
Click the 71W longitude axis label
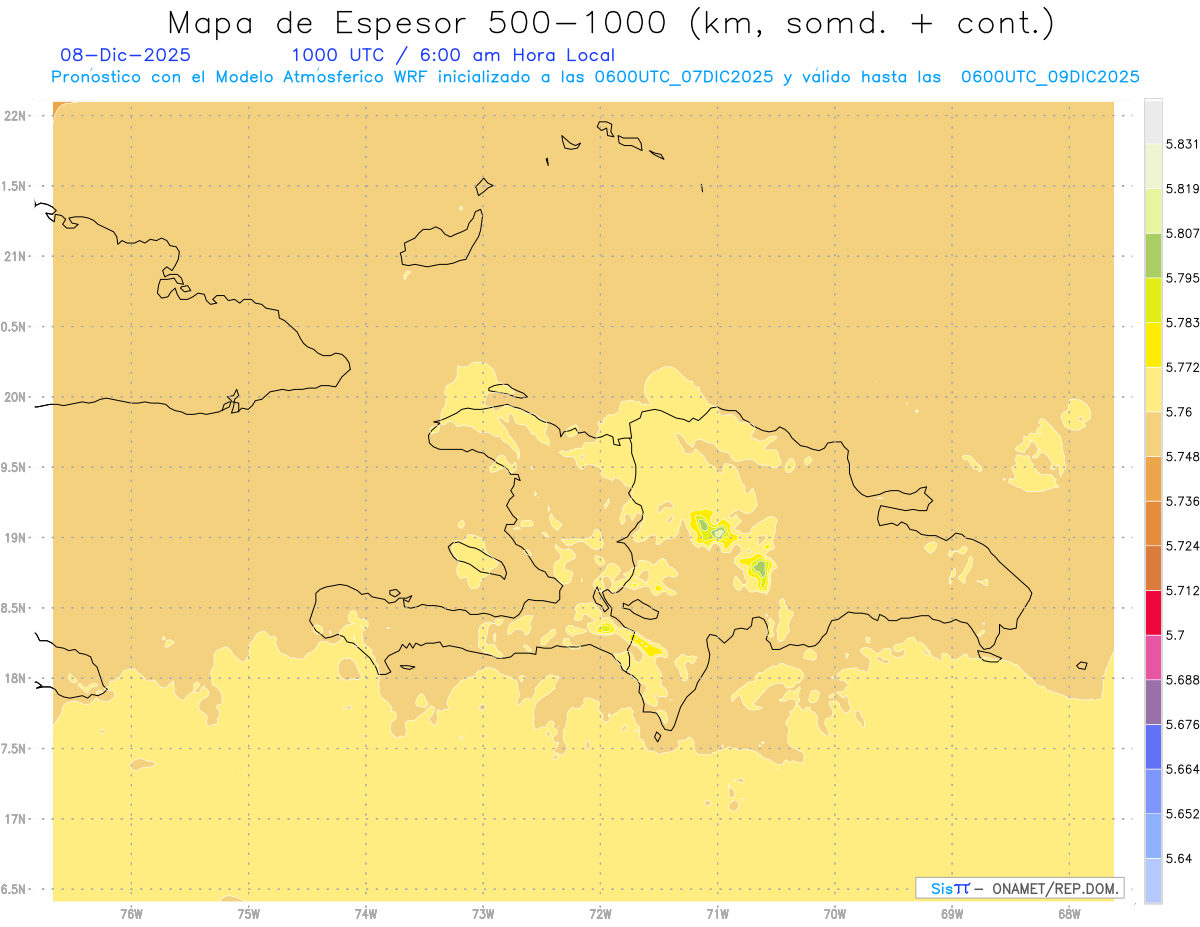717,914
